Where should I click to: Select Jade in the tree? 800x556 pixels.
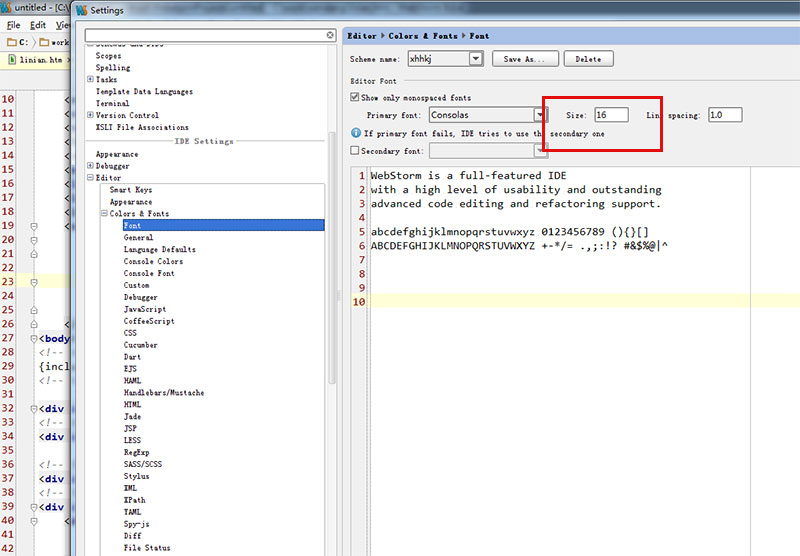(x=132, y=416)
